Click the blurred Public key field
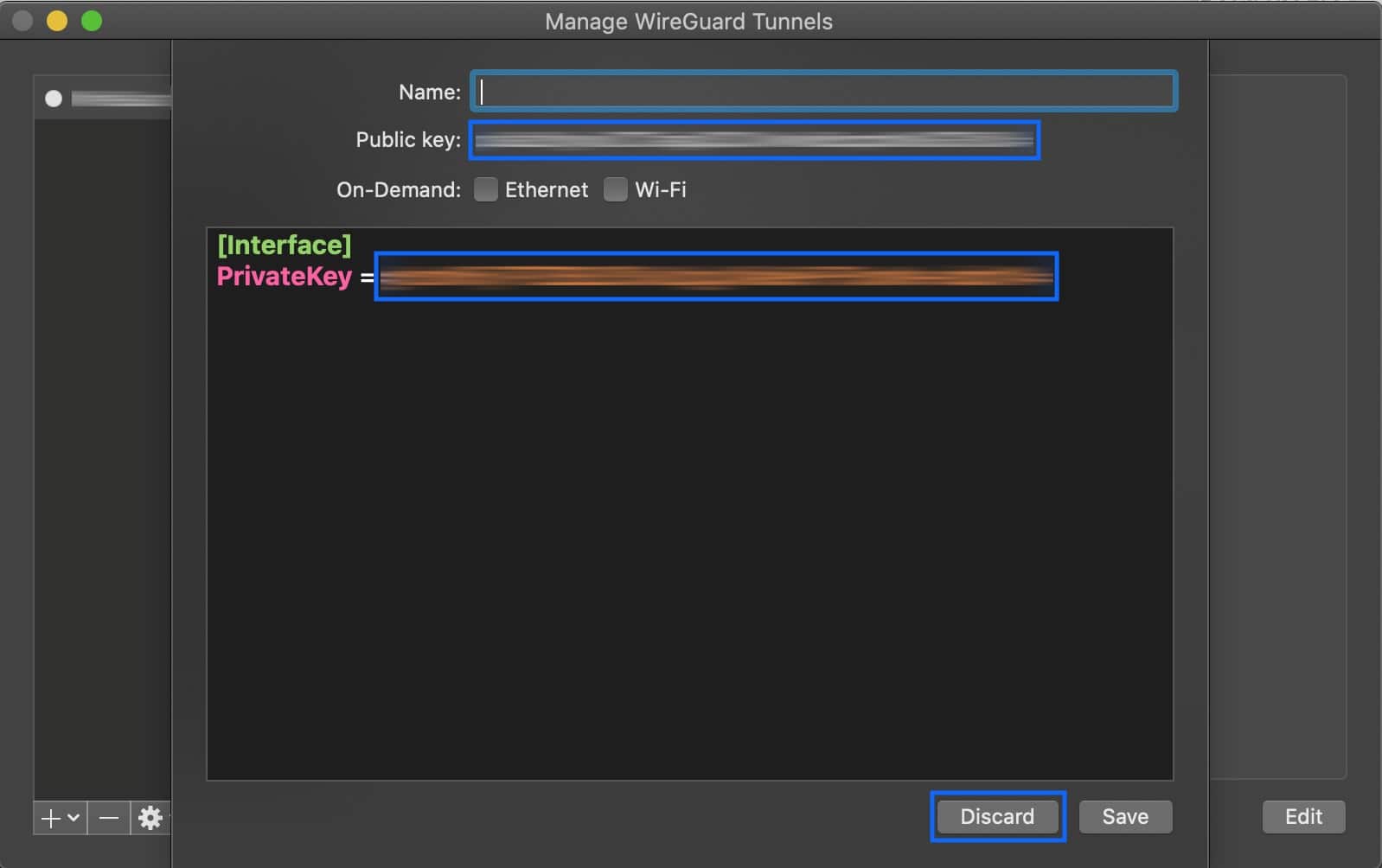The image size is (1382, 868). (x=754, y=140)
